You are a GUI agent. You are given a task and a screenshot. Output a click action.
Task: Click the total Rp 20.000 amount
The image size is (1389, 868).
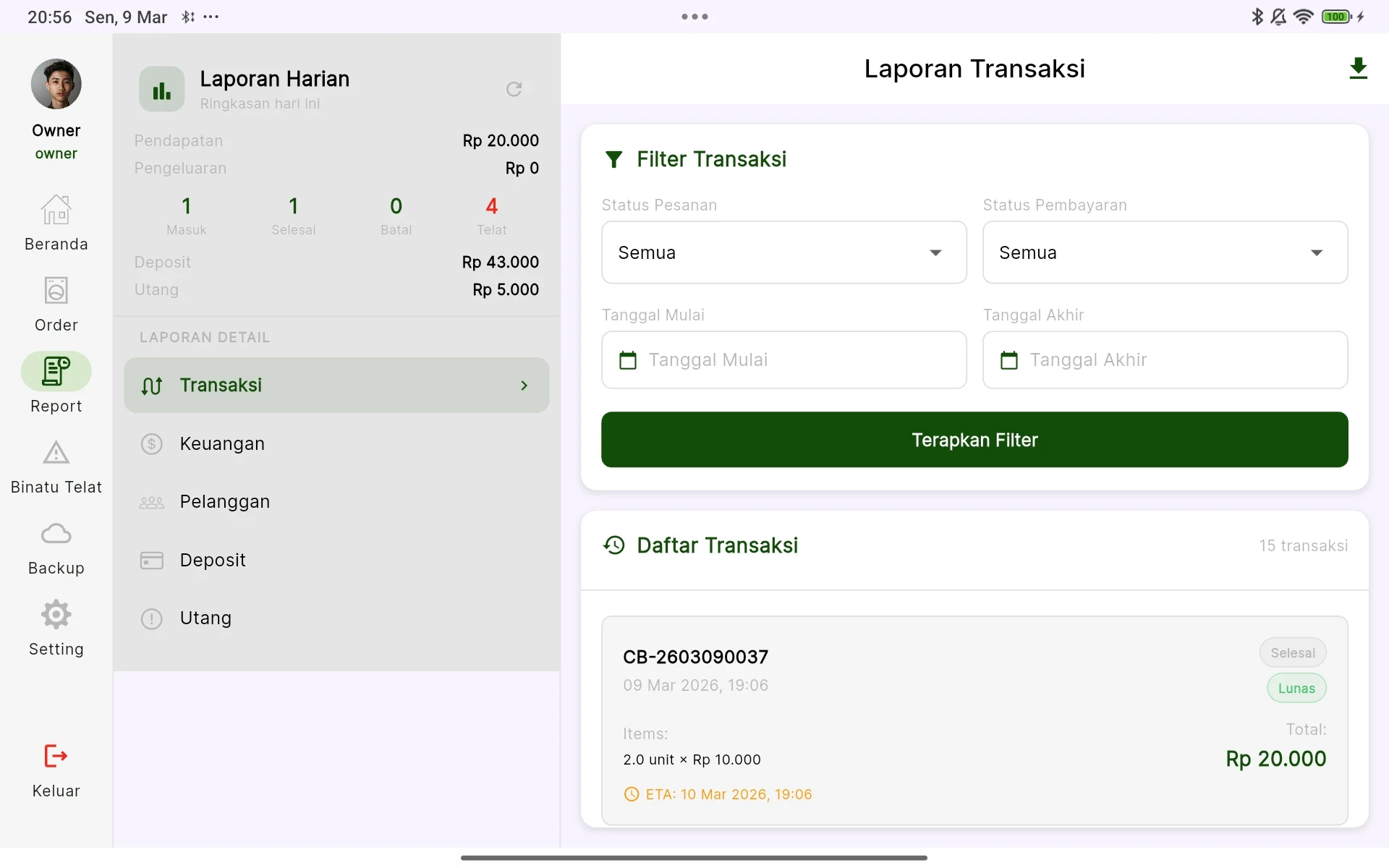tap(1275, 759)
